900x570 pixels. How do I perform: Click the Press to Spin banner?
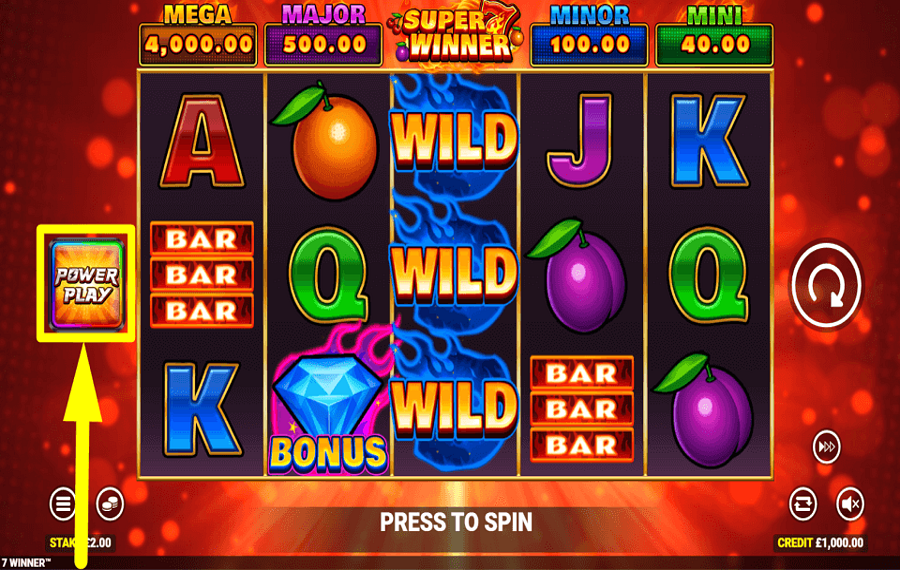(x=456, y=522)
